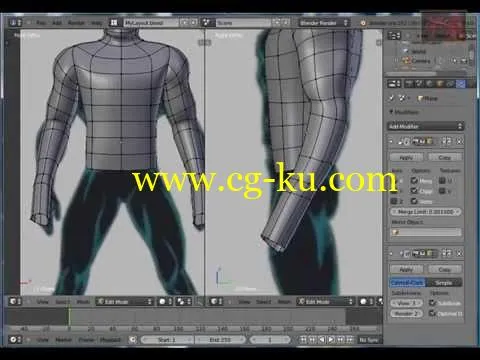Move Mirror modifier using up/down arrows
Screen dimensions: 480x360
pos(446,141)
